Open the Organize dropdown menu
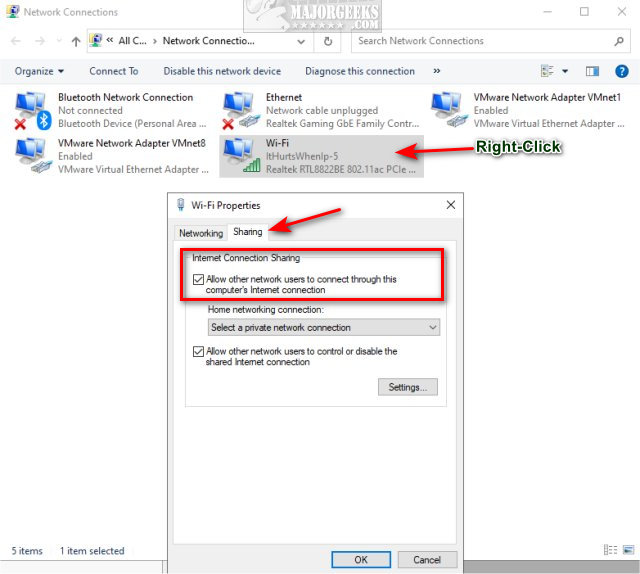 click(x=39, y=71)
